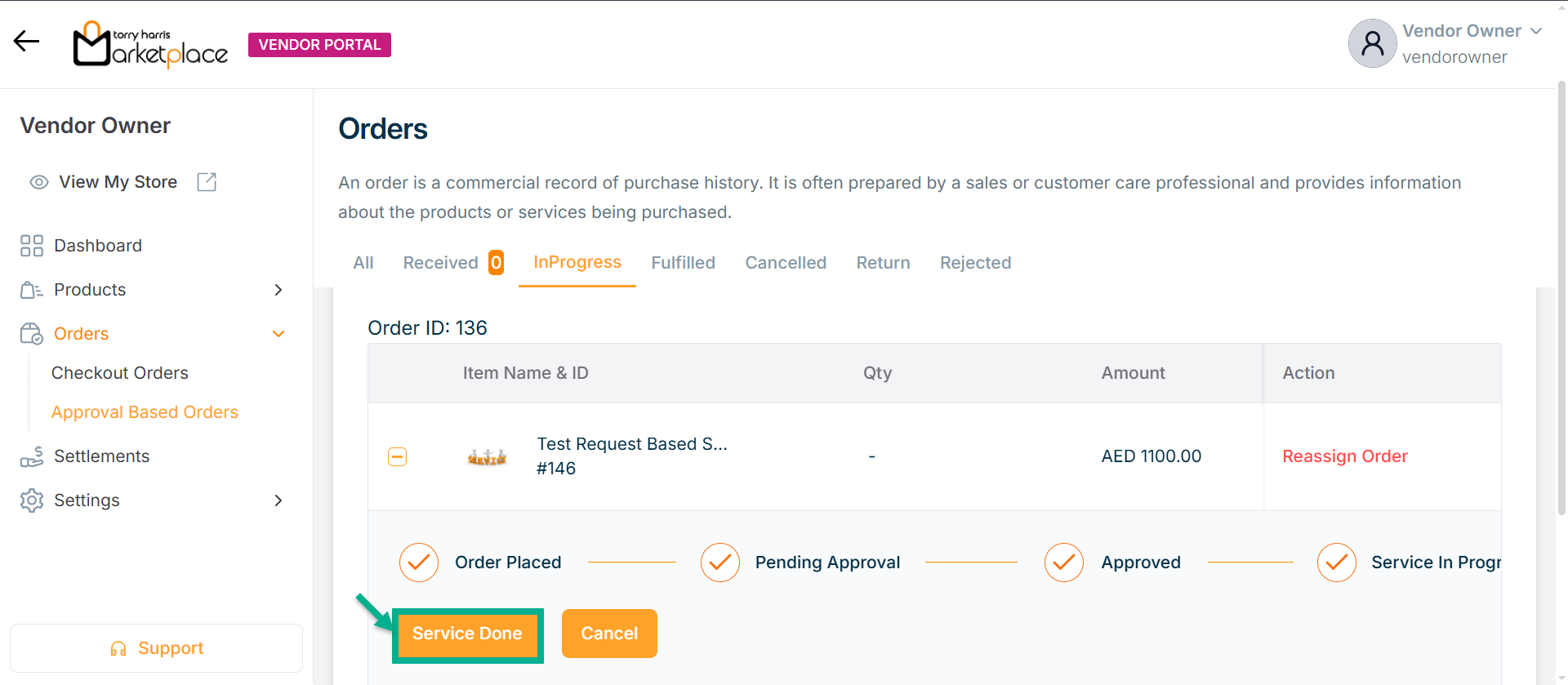The image size is (1568, 685).
Task: Open the external link icon beside View My Store
Action: point(207,182)
